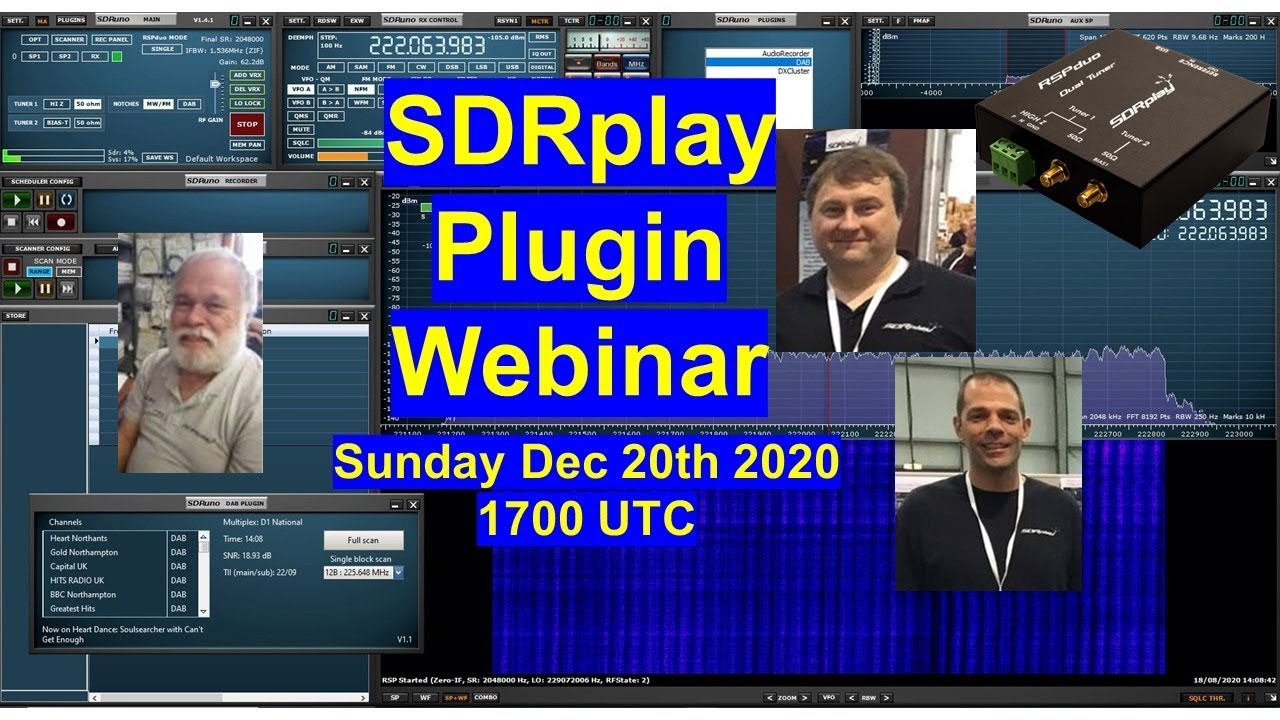This screenshot has height=720, width=1280.
Task: Toggle HI Z input on Tuner 1
Action: point(56,103)
